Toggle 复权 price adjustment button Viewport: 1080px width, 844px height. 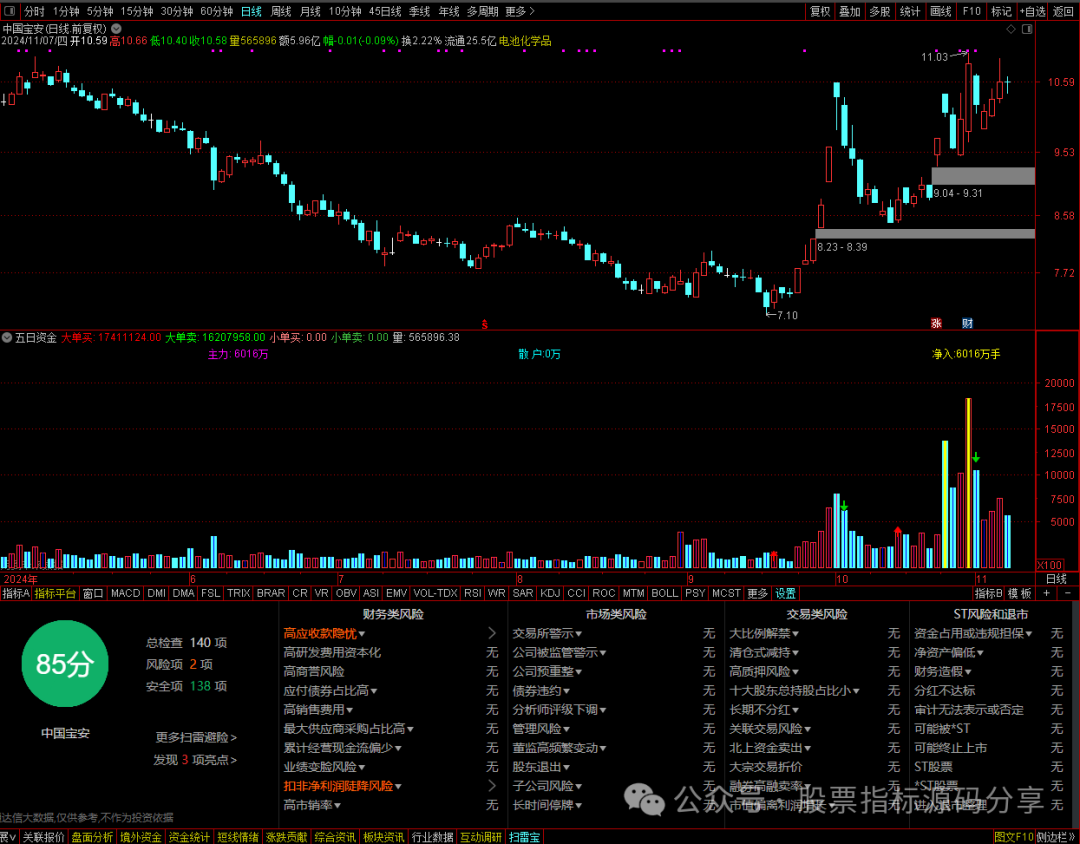820,11
